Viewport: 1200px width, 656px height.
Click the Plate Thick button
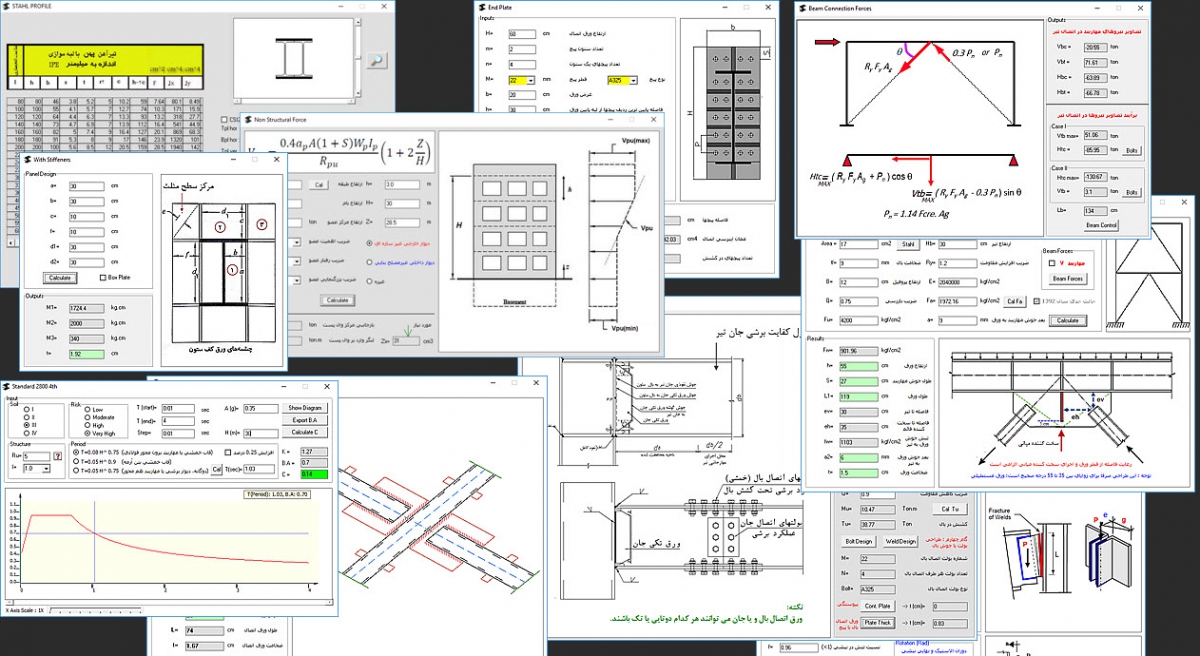[877, 622]
